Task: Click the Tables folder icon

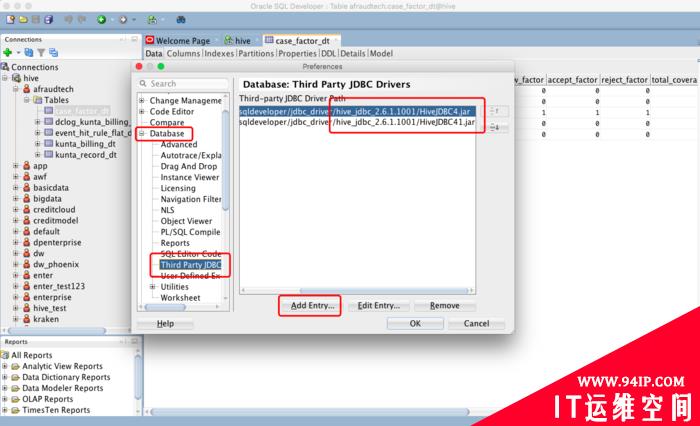Action: [38, 100]
